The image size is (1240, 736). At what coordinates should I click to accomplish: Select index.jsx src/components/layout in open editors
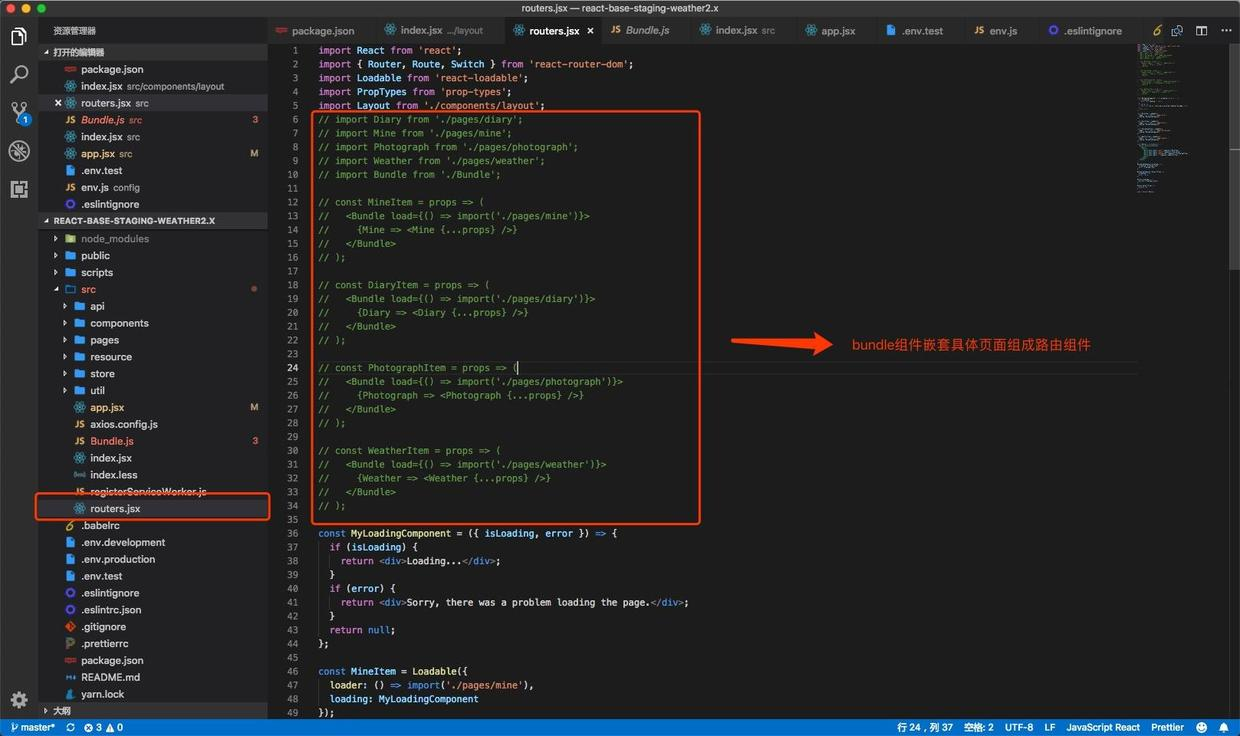tap(153, 87)
